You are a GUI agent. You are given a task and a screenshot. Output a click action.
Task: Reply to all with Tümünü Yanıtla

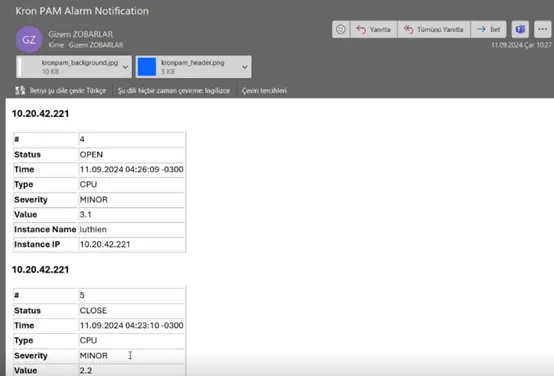click(x=434, y=29)
